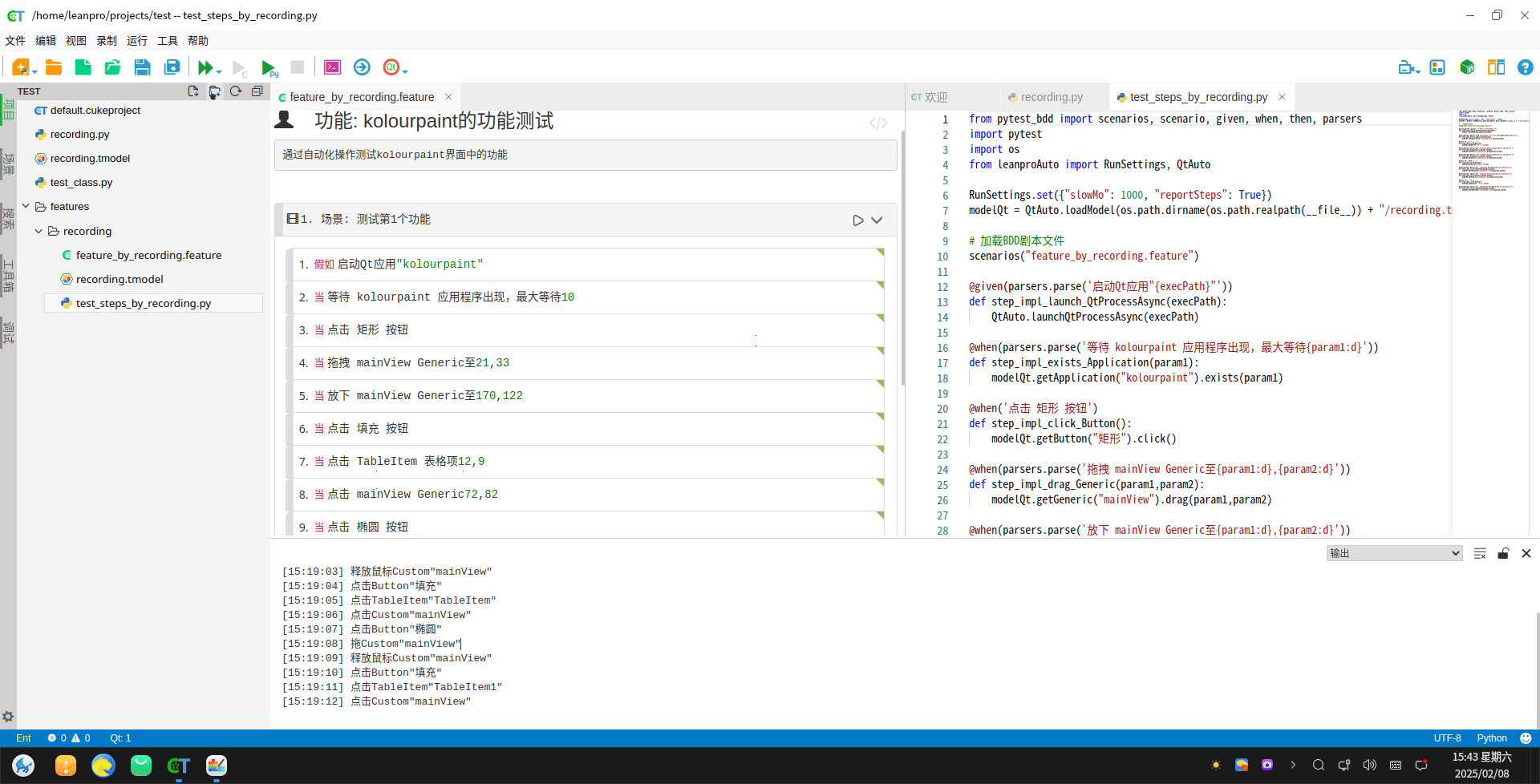Click the errors and warnings counter in status bar

[69, 738]
